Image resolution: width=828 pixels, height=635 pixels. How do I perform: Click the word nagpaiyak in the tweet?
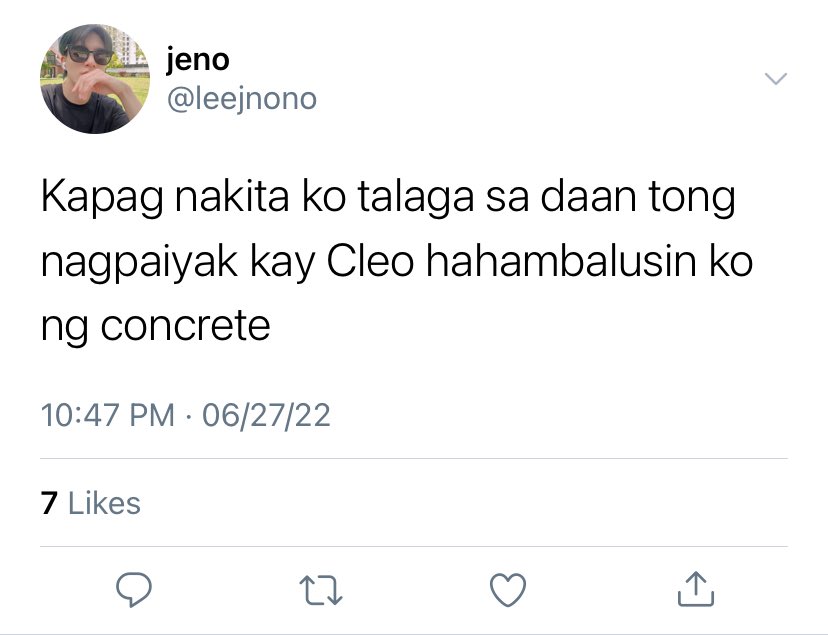[139, 263]
